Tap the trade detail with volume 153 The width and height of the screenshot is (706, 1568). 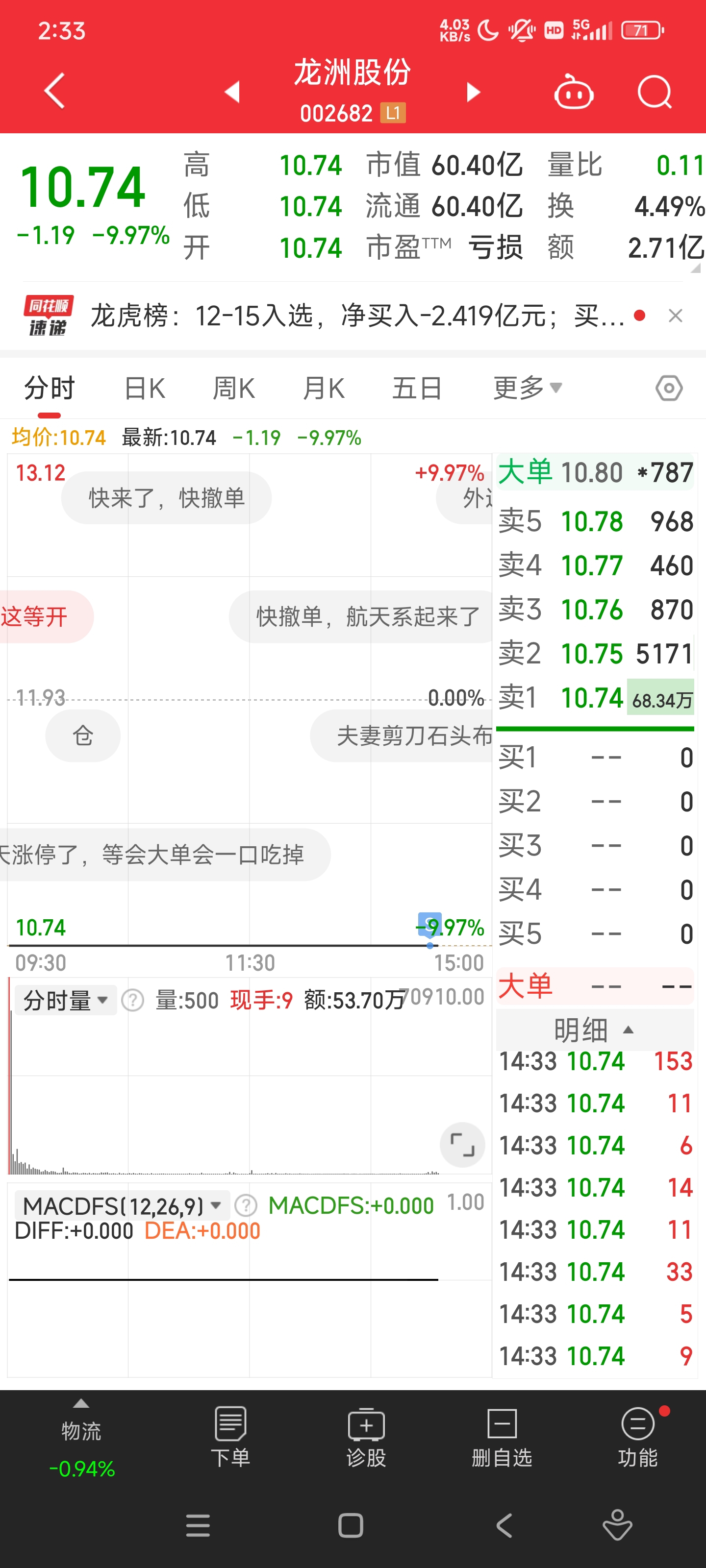(595, 1061)
